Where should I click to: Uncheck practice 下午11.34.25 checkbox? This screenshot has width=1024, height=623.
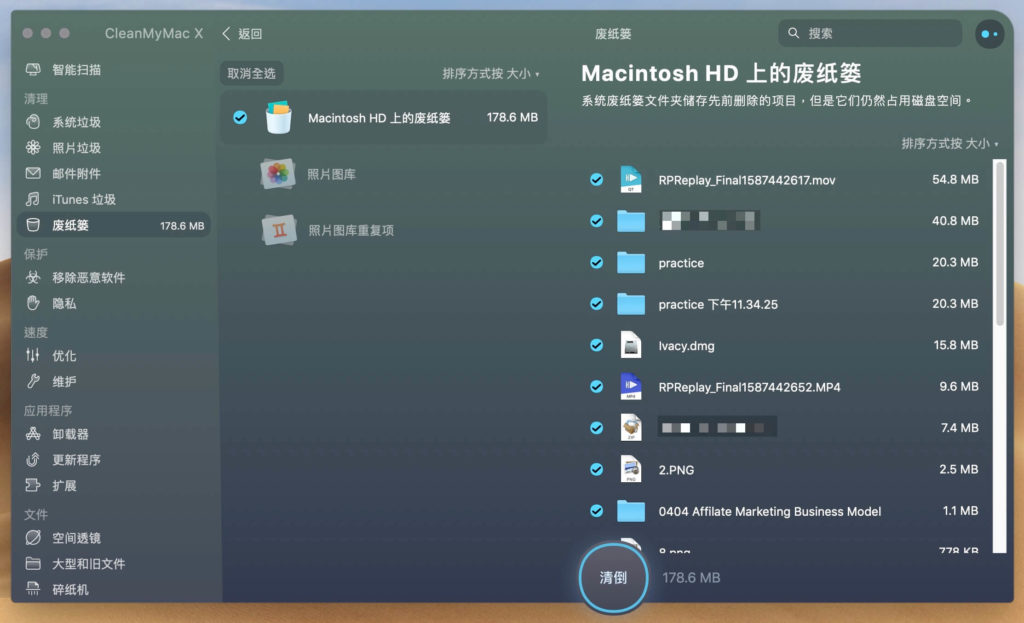click(x=596, y=304)
